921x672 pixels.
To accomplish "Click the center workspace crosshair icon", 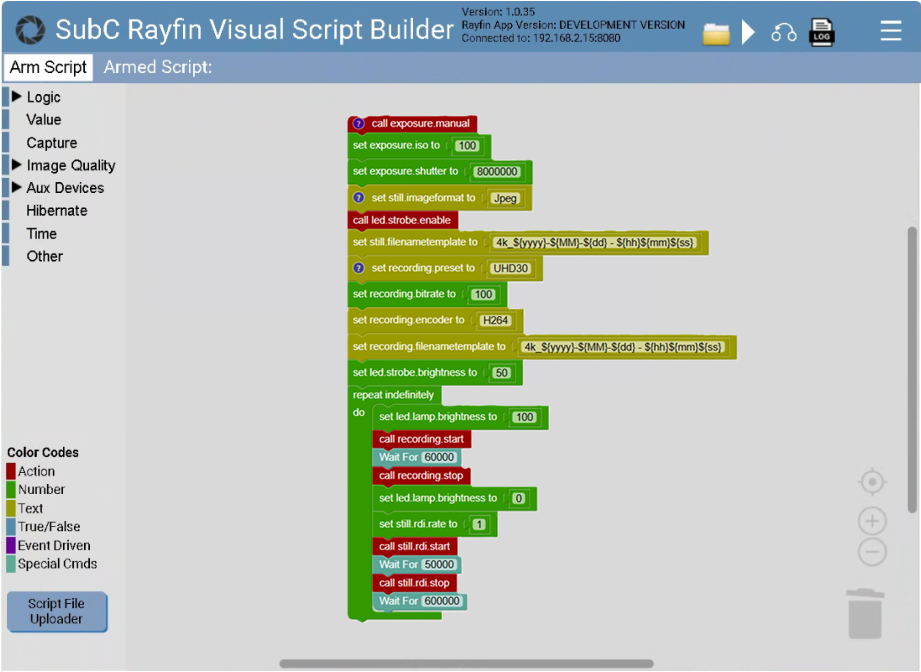I will coord(872,483).
